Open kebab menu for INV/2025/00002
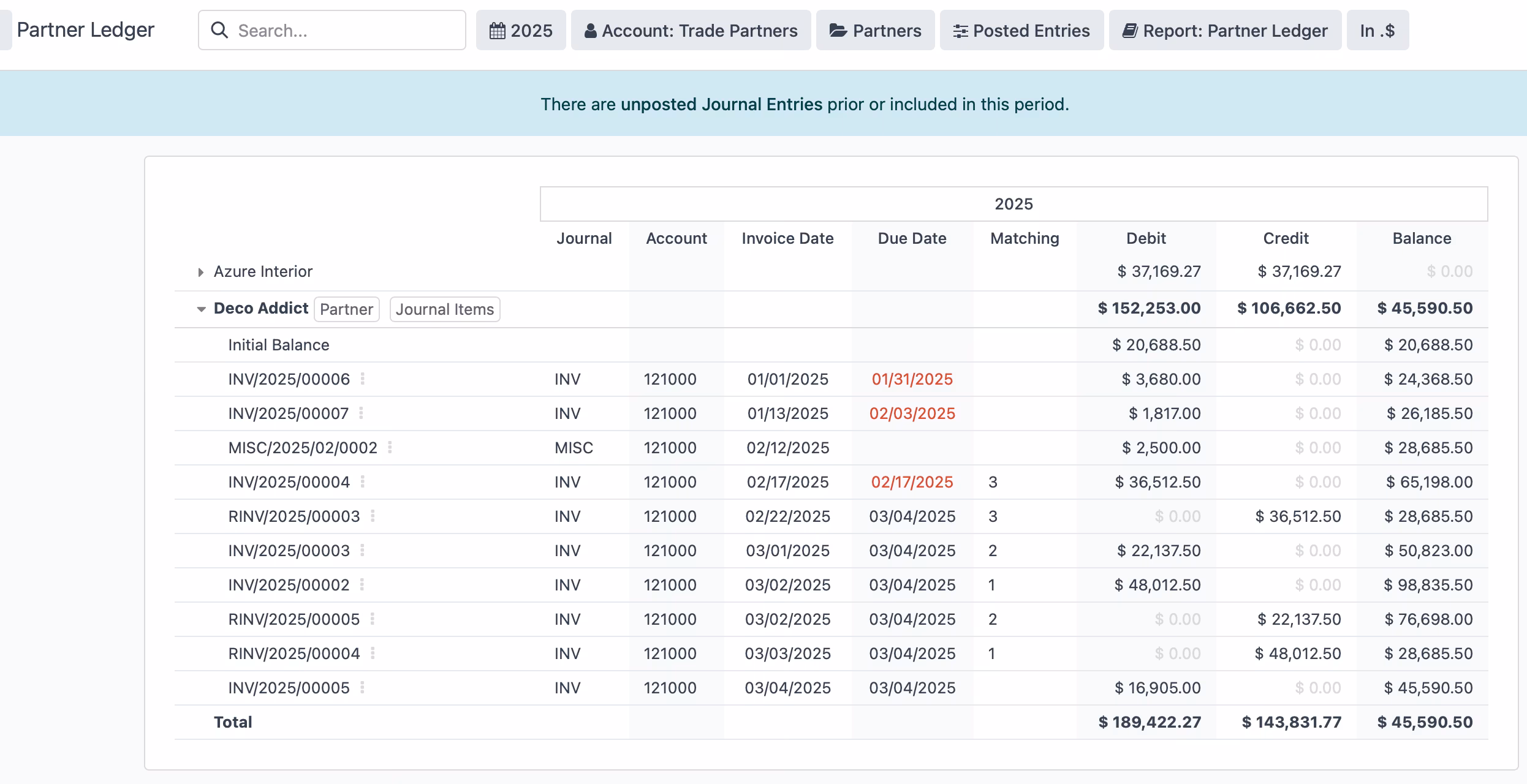The width and height of the screenshot is (1527, 784). 362,584
